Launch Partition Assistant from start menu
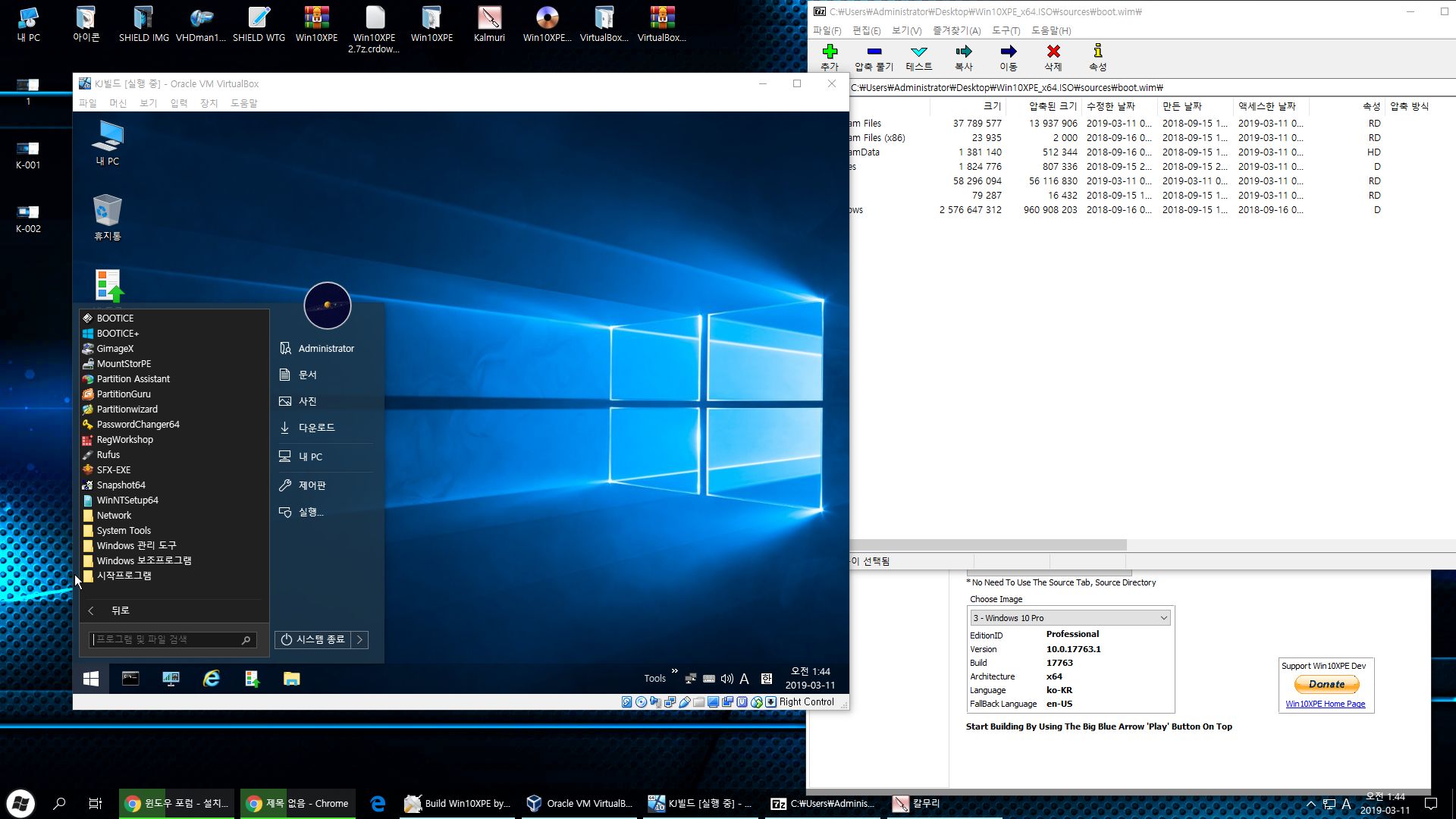 pyautogui.click(x=133, y=378)
